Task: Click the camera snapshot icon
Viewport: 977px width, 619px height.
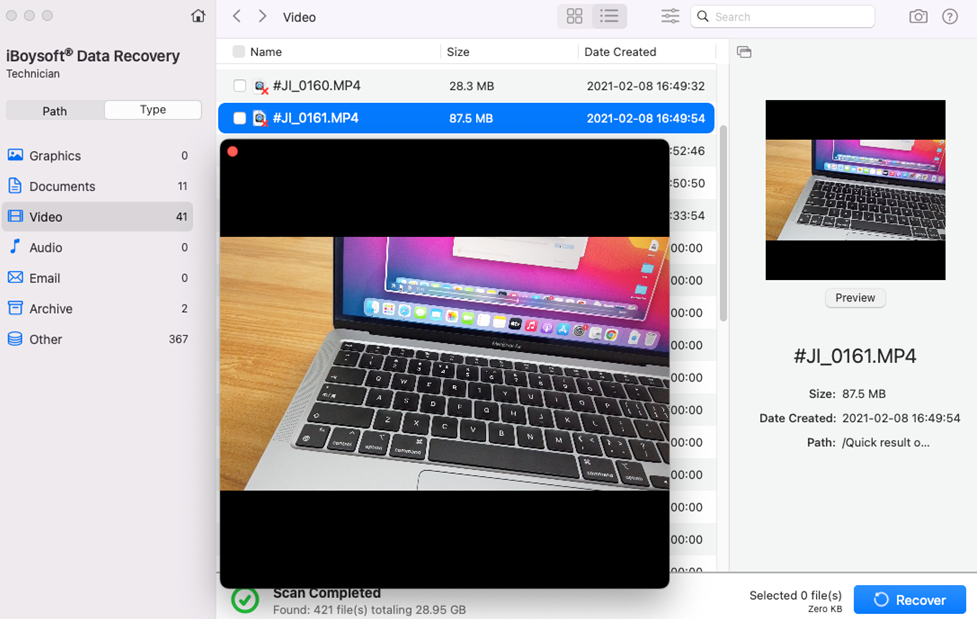Action: click(x=918, y=17)
